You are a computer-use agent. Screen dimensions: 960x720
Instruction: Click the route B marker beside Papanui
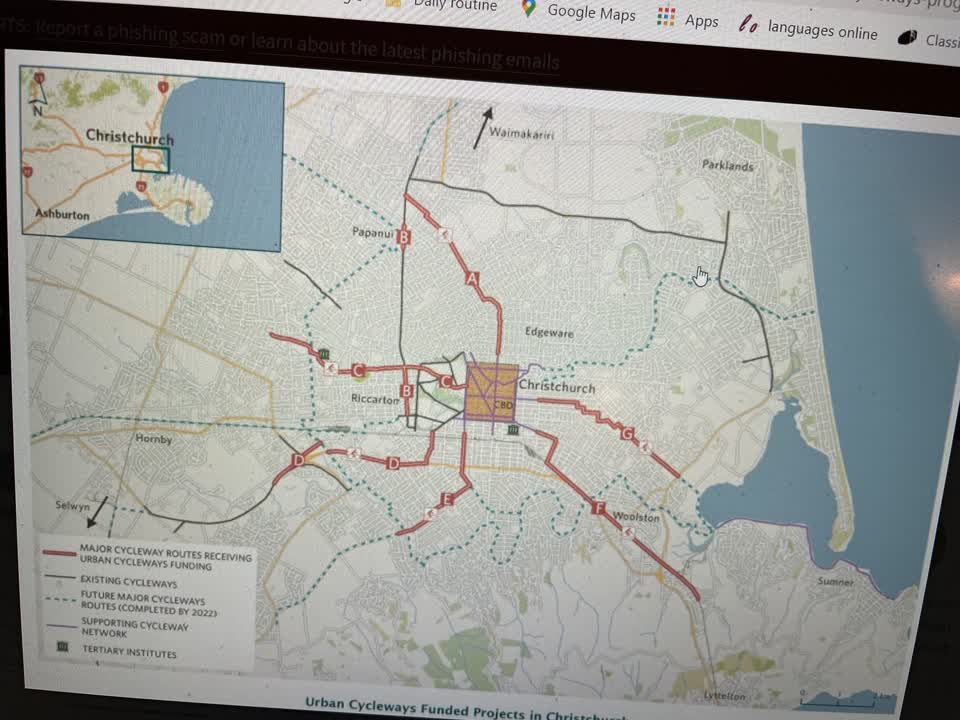[403, 236]
